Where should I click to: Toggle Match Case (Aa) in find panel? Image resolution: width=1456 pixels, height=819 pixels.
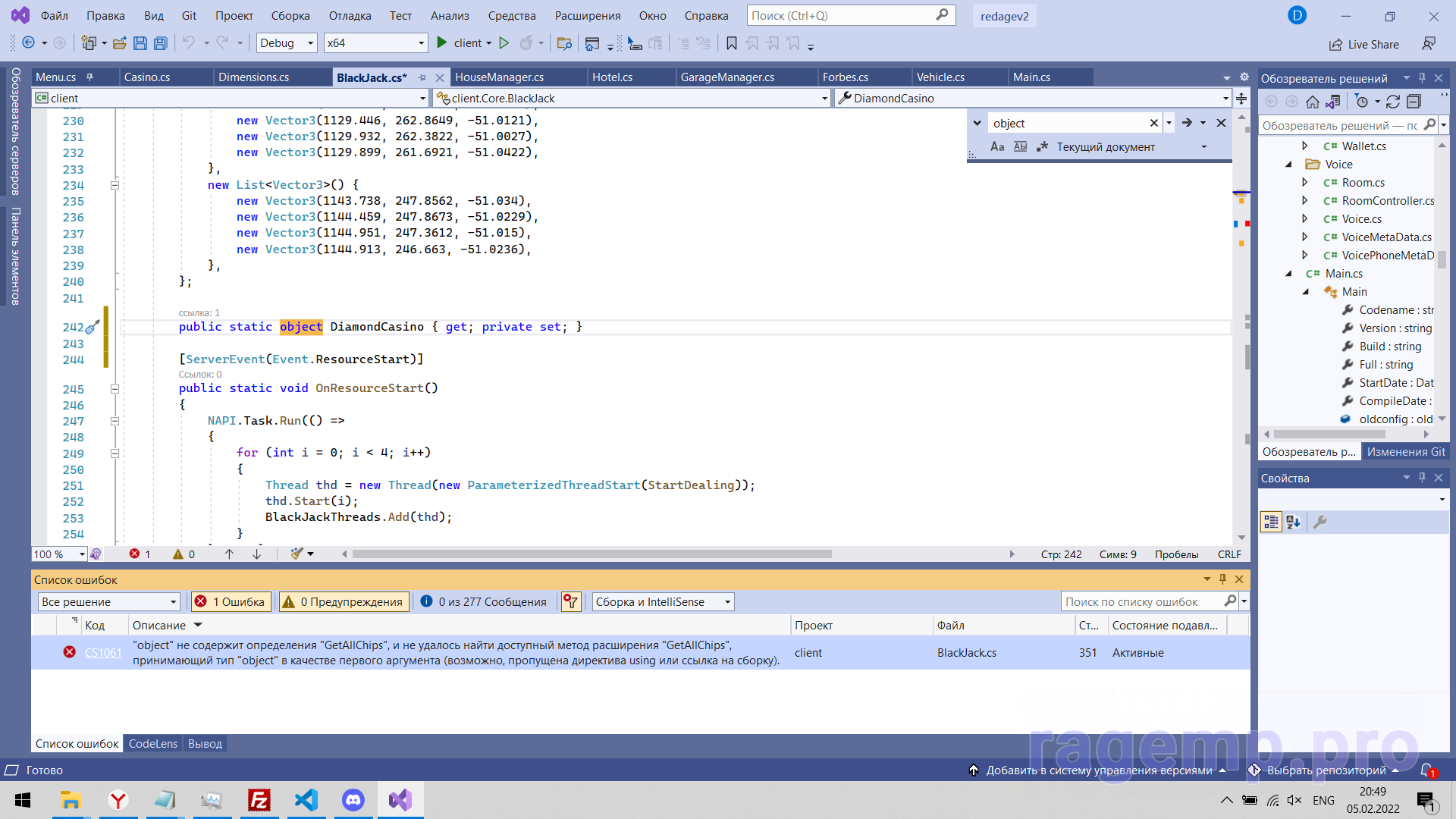997,147
